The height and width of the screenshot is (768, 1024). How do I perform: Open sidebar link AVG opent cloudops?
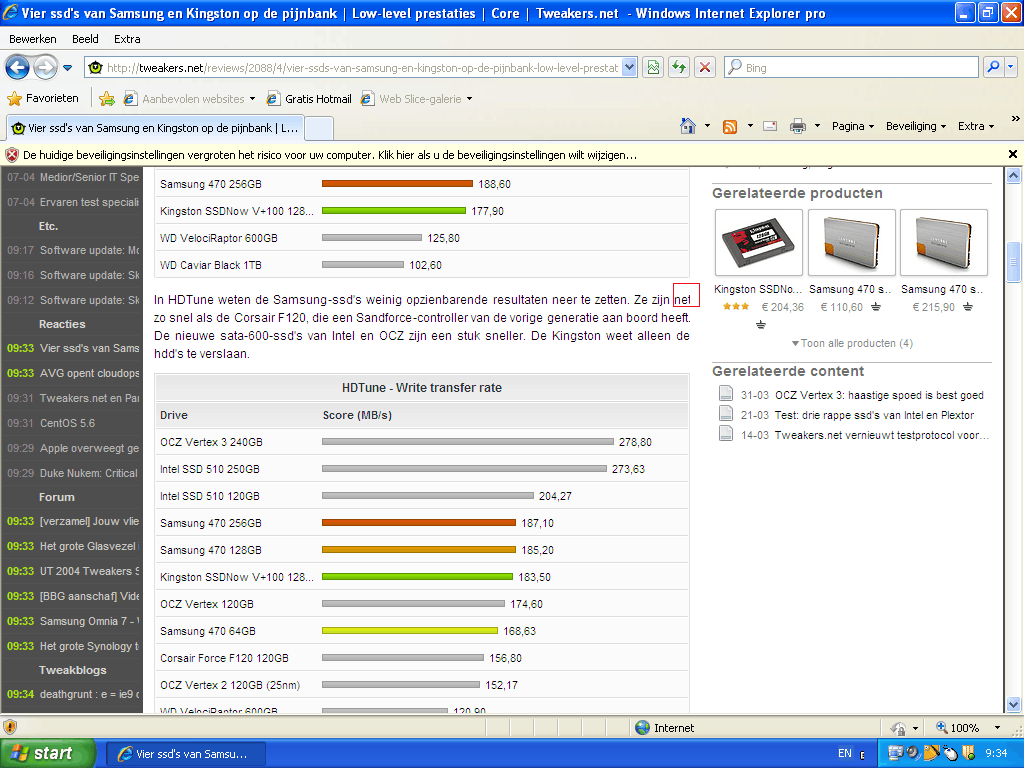click(x=89, y=373)
